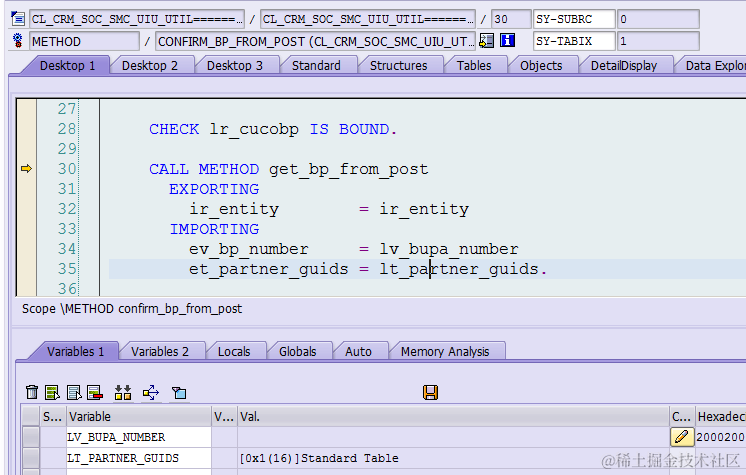Open the Locals tab
This screenshot has width=746, height=475.
234,352
